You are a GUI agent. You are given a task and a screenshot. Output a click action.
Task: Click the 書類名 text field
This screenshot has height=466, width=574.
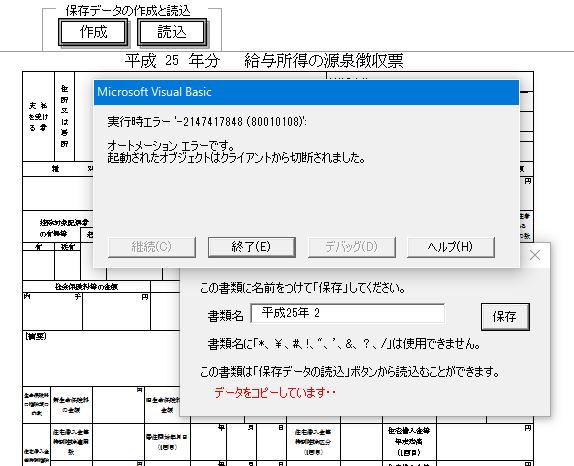tap(348, 313)
